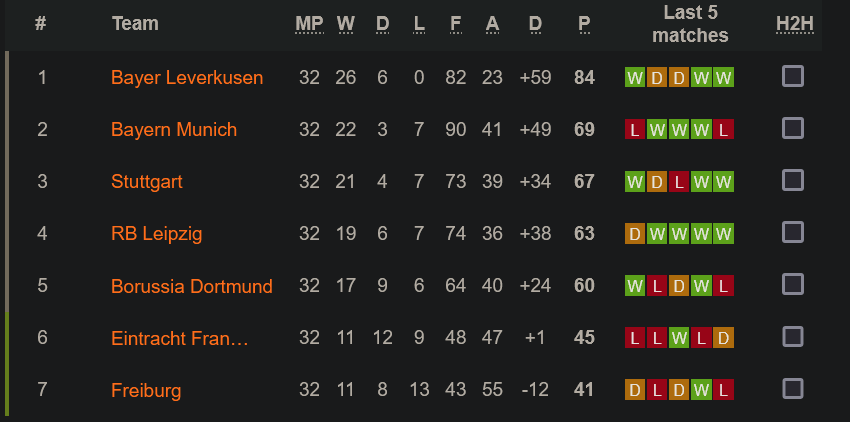Tick the H2H checkbox for Stuttgart
850x422 pixels.
tap(793, 181)
